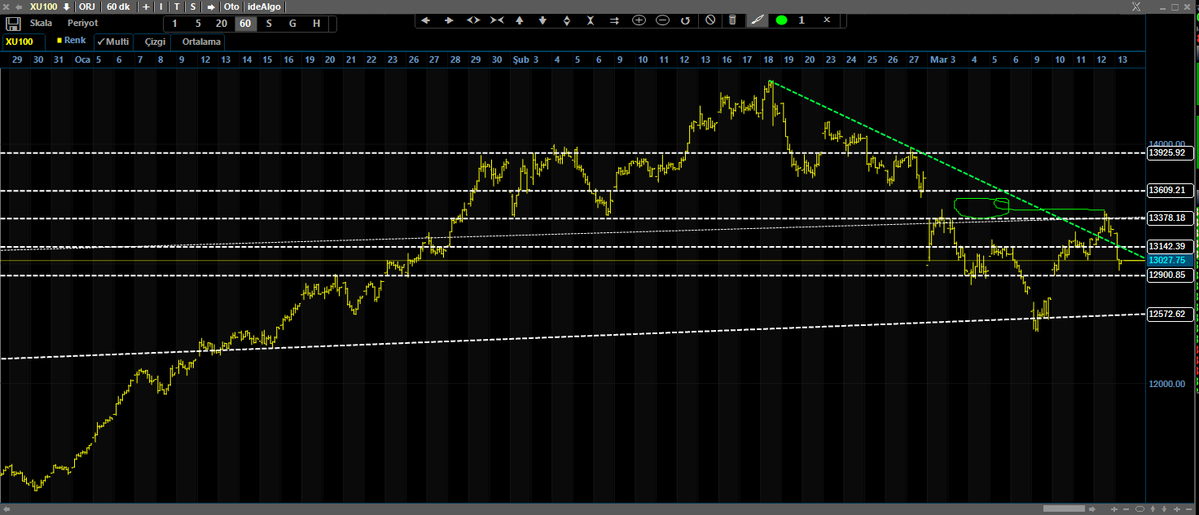The image size is (1199, 515).
Task: Click the oval reset icon in the bottom bar
Action: [1139, 509]
